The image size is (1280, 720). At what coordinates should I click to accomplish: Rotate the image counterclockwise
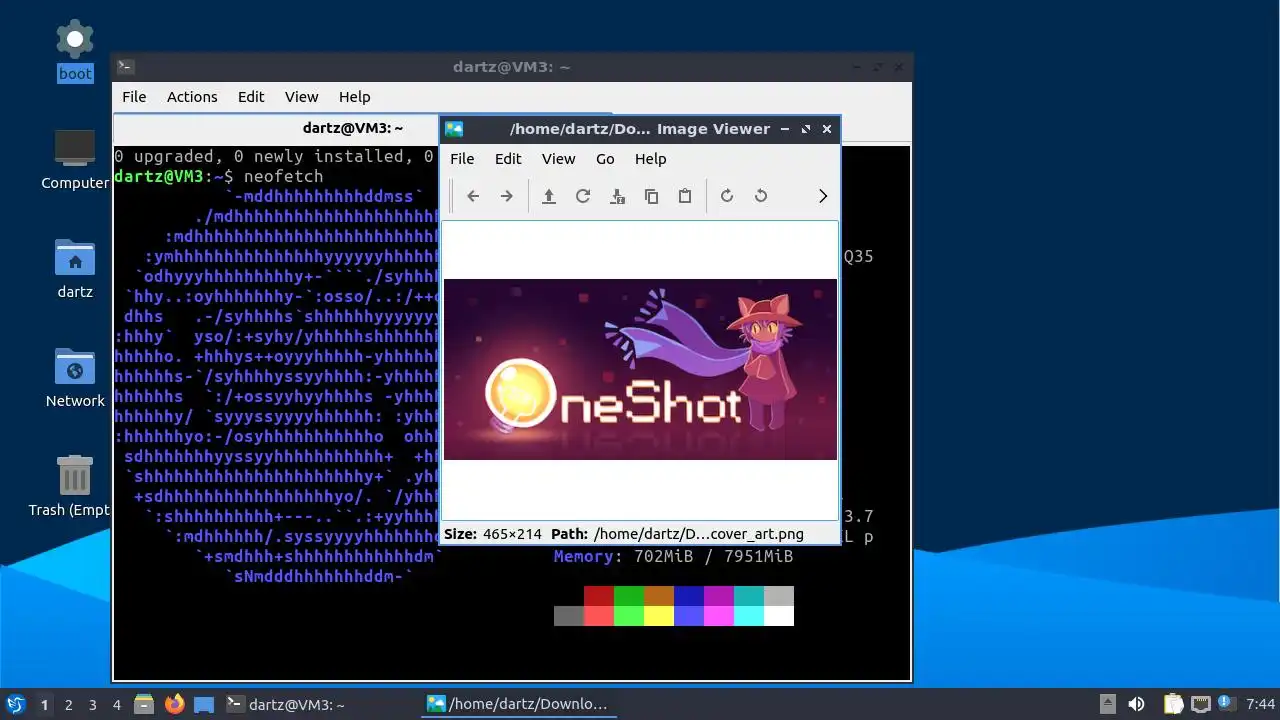pyautogui.click(x=761, y=196)
